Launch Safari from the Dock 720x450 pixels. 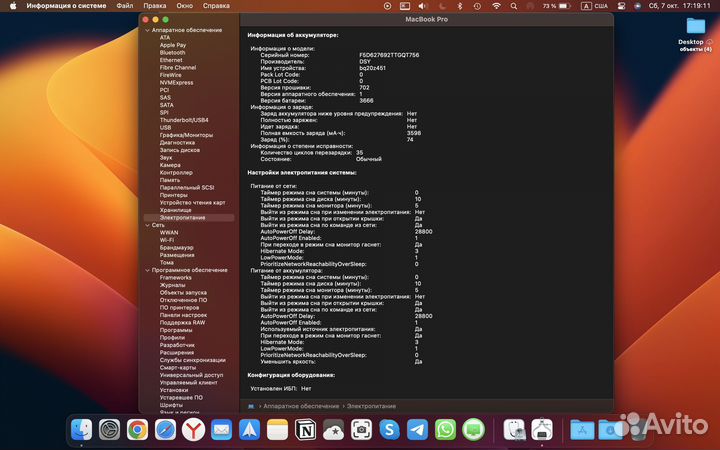(x=165, y=430)
